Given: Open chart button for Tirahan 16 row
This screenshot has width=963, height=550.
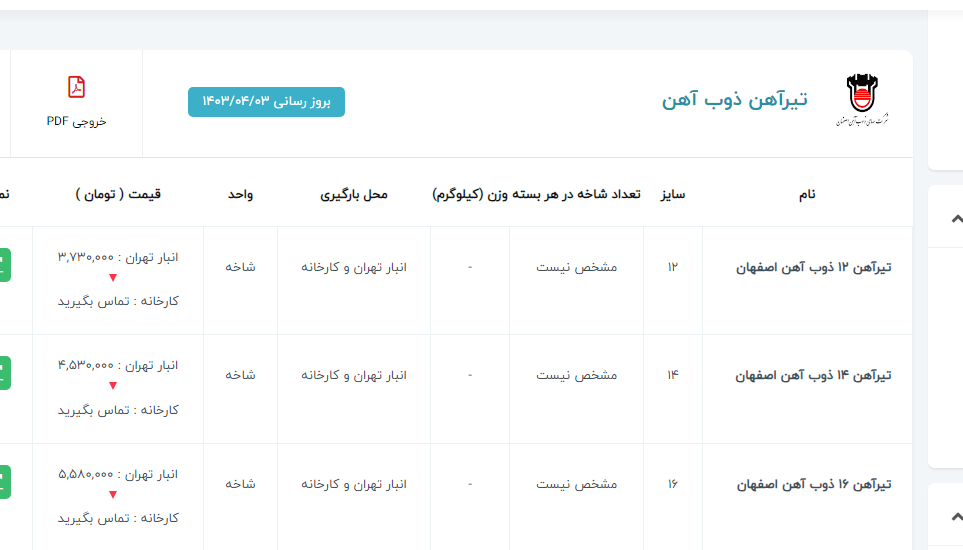Looking at the screenshot, I should 4,483.
